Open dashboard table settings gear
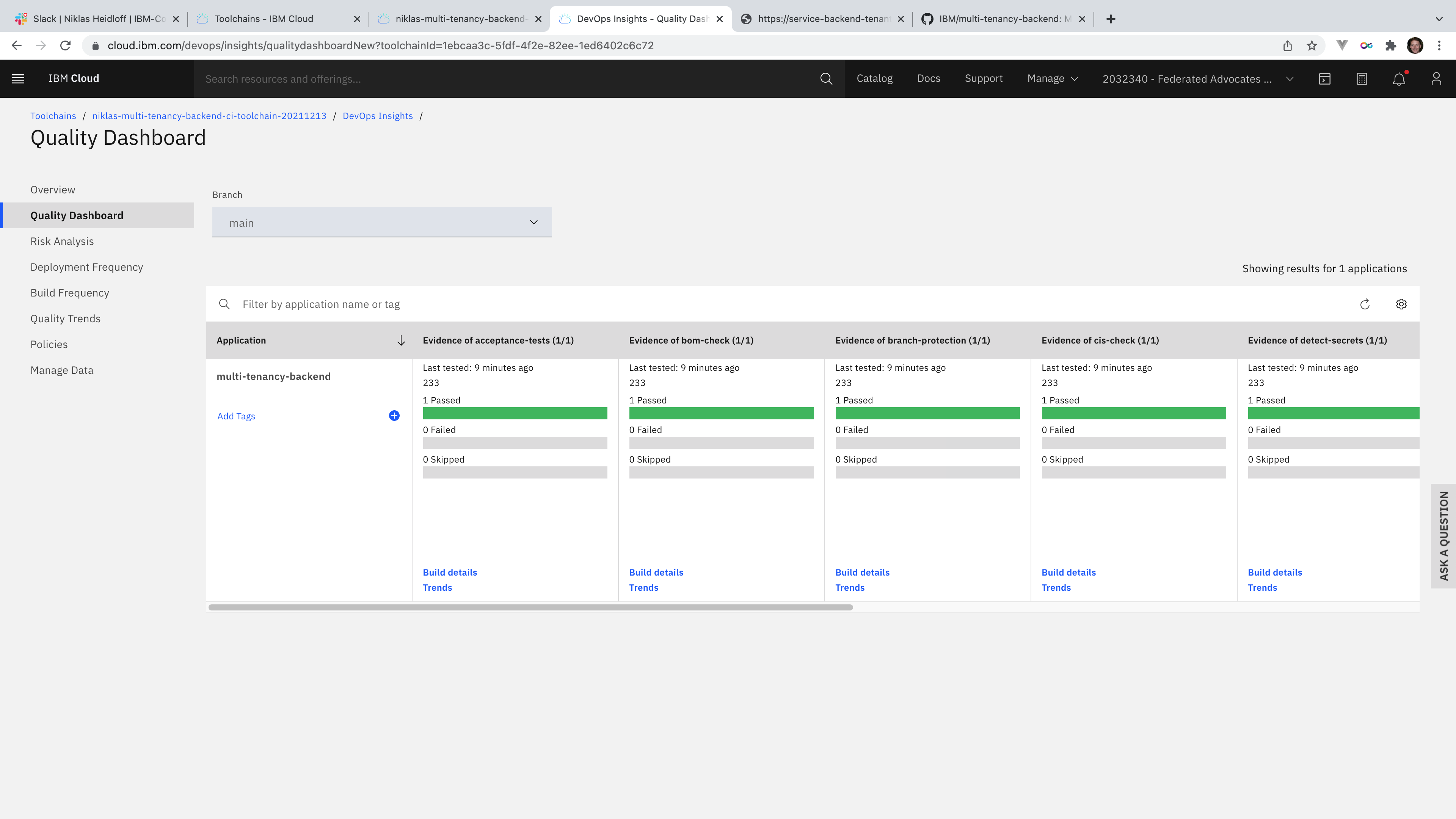Screen dimensions: 1456x819 1401,304
